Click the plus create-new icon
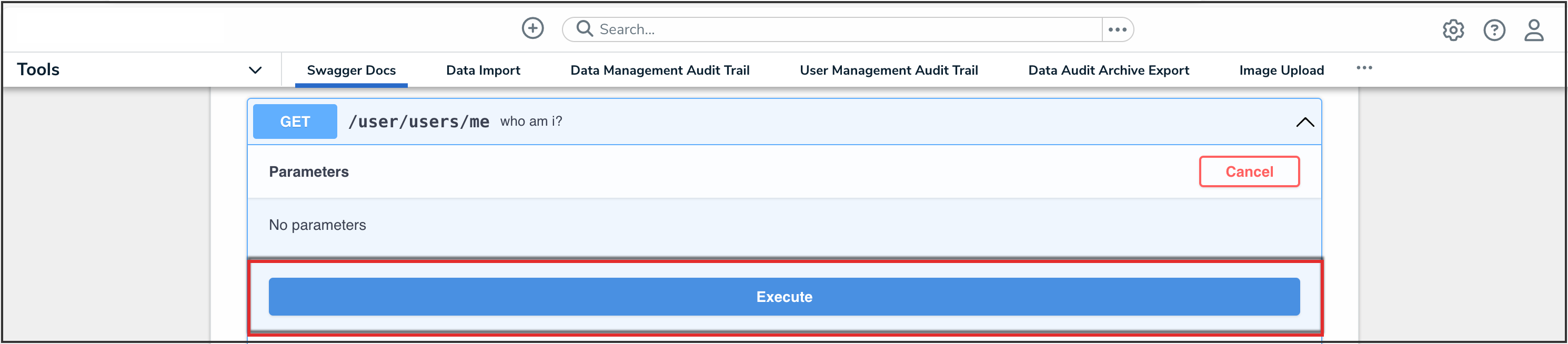The image size is (1568, 344). click(532, 28)
